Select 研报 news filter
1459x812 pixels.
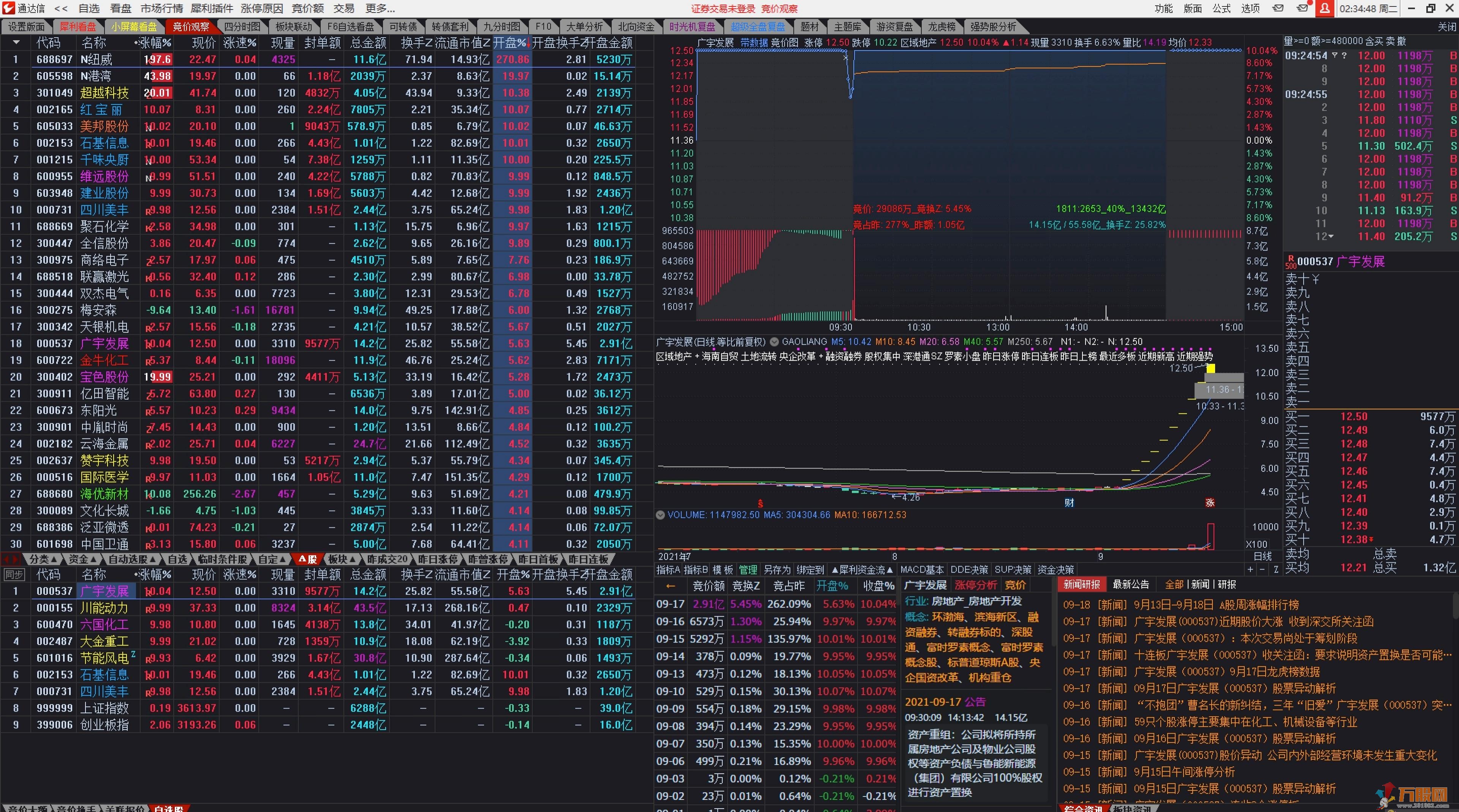1227,584
